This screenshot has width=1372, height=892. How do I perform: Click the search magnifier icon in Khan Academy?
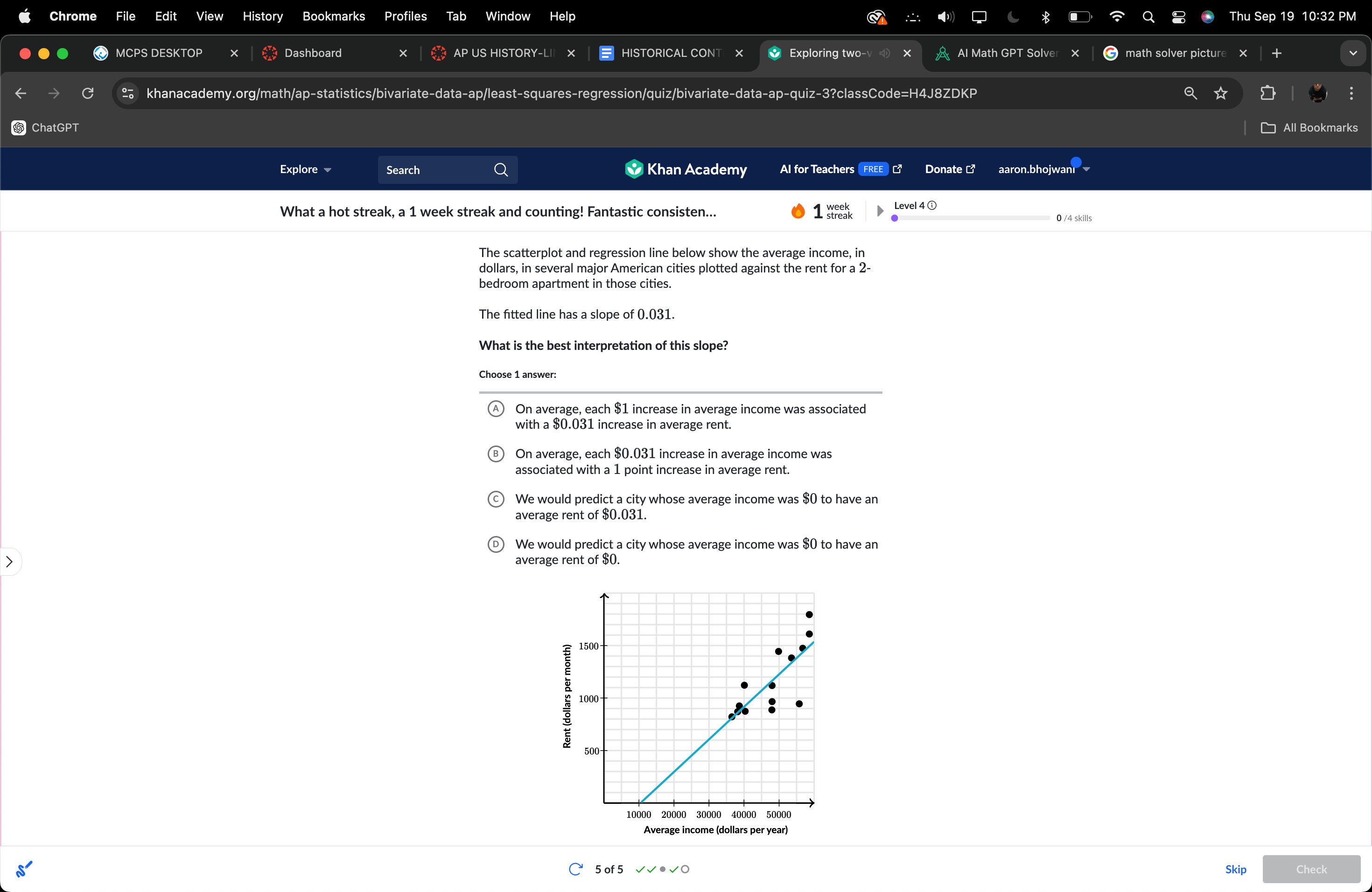tap(501, 170)
